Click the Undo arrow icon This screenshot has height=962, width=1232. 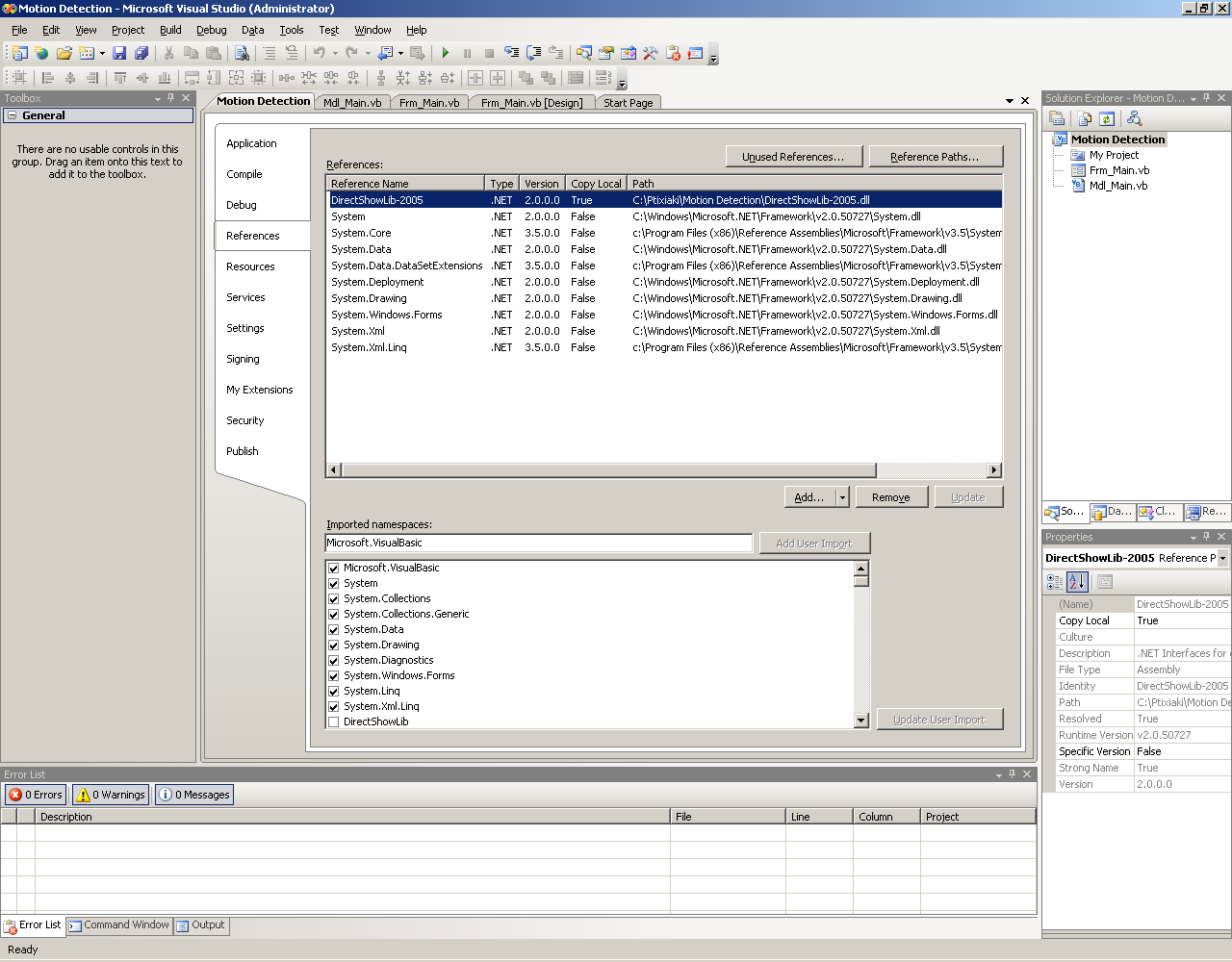pyautogui.click(x=319, y=53)
